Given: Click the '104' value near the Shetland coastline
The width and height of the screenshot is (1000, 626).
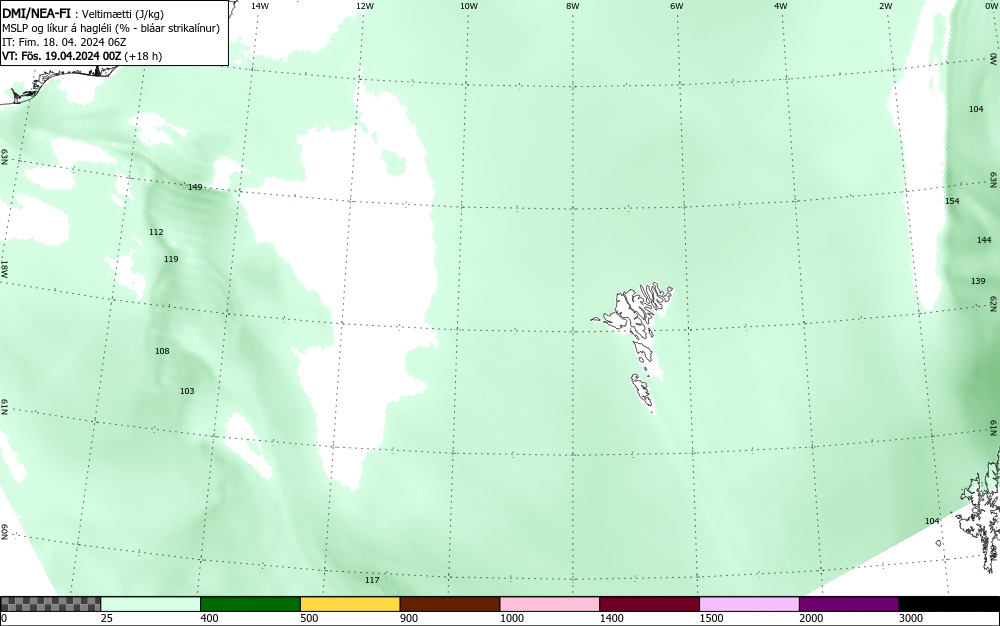Looking at the screenshot, I should (x=932, y=521).
